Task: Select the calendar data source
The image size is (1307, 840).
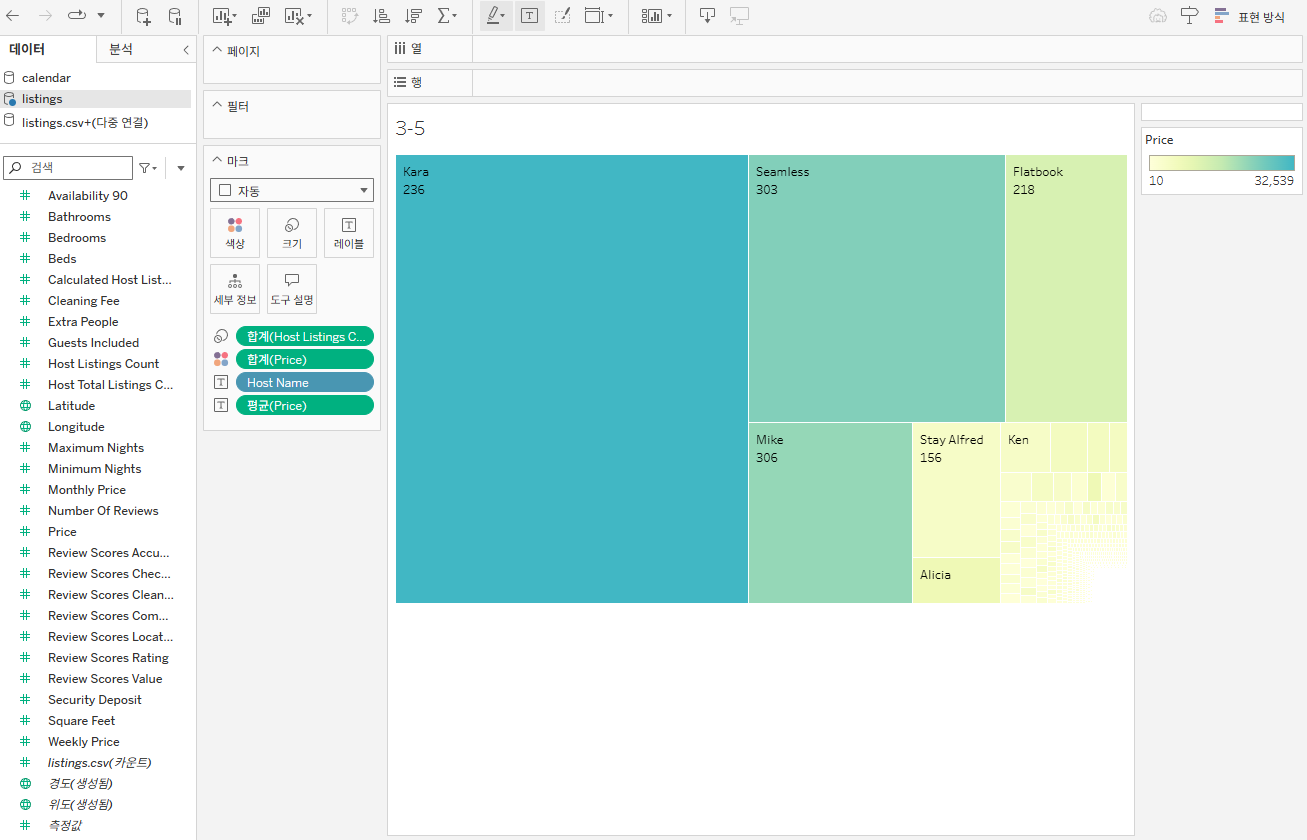Action: pos(46,77)
